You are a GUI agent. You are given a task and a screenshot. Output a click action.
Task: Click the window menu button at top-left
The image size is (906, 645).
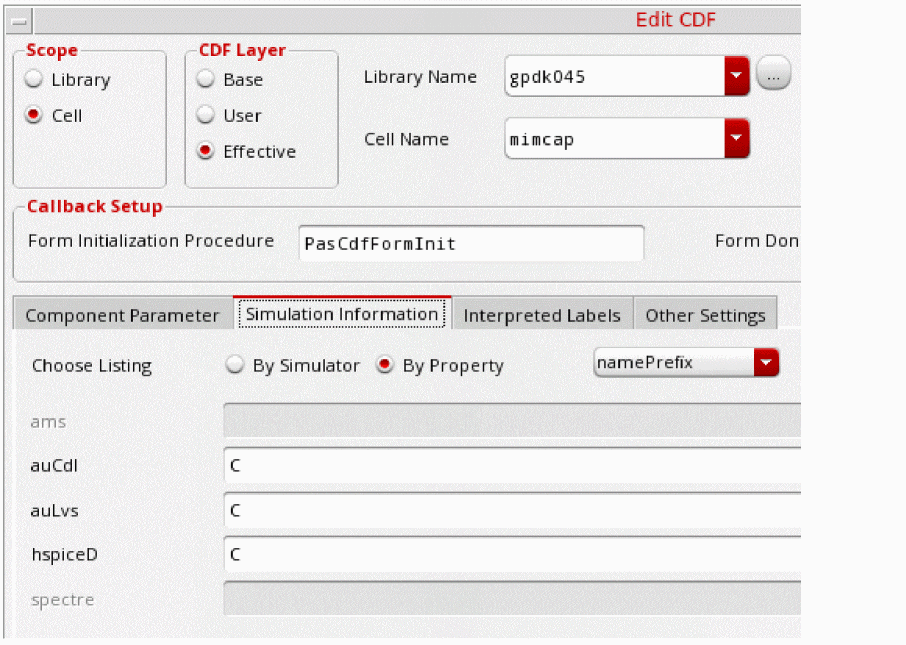point(19,22)
